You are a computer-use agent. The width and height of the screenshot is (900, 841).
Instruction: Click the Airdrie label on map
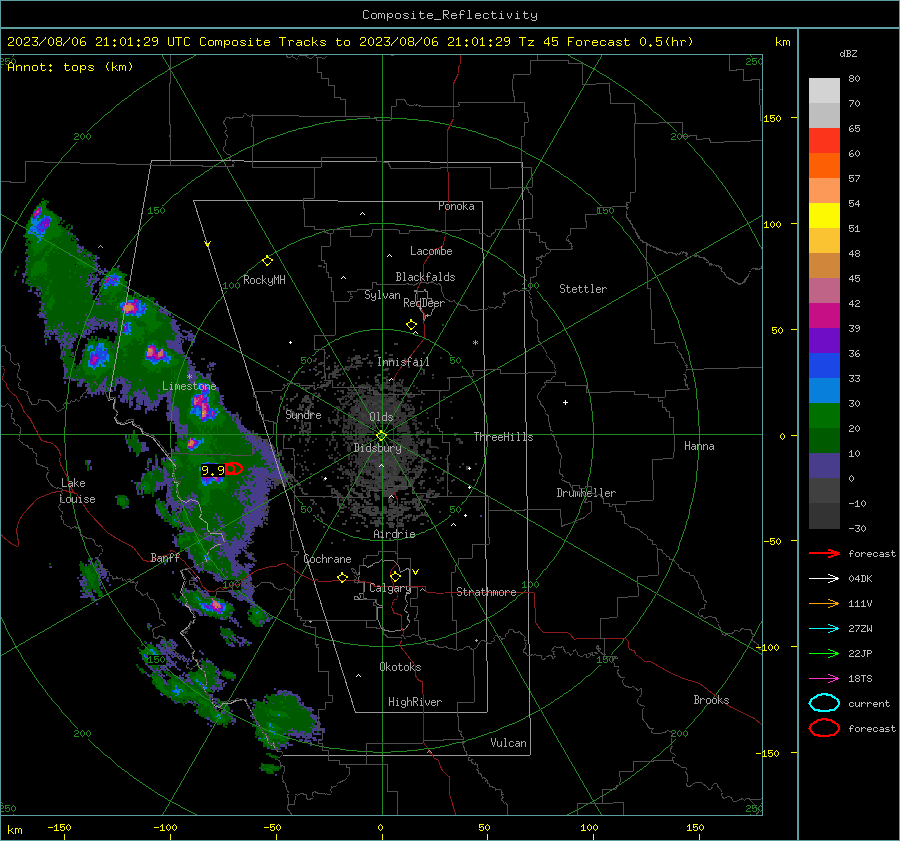coord(394,534)
